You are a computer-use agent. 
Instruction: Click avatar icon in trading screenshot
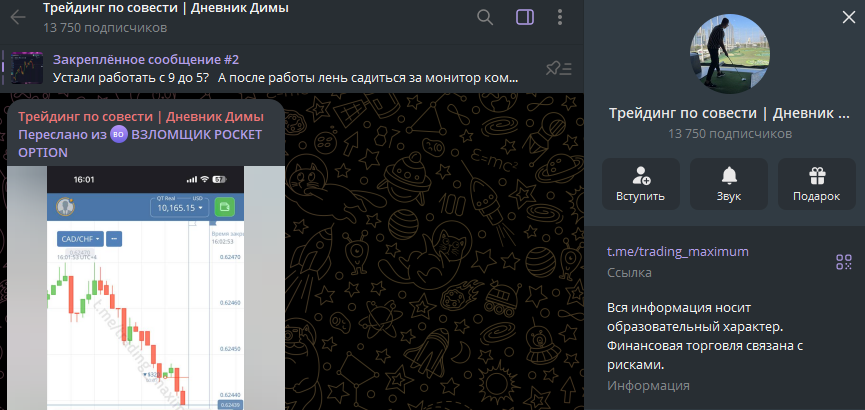[x=66, y=207]
